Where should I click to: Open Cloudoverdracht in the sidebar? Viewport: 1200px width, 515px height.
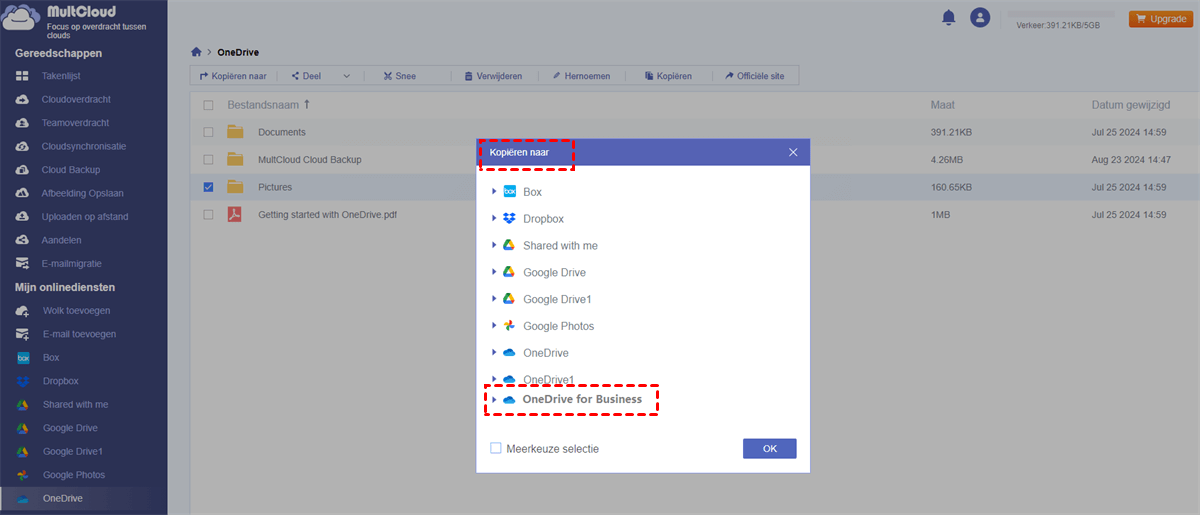[75, 100]
